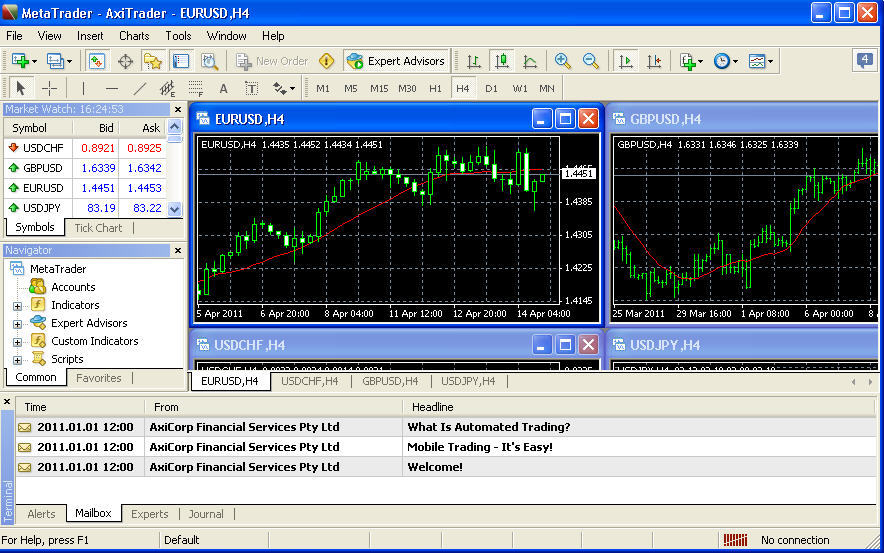
Task: Click the Zoom In magnifier icon
Action: click(x=562, y=61)
